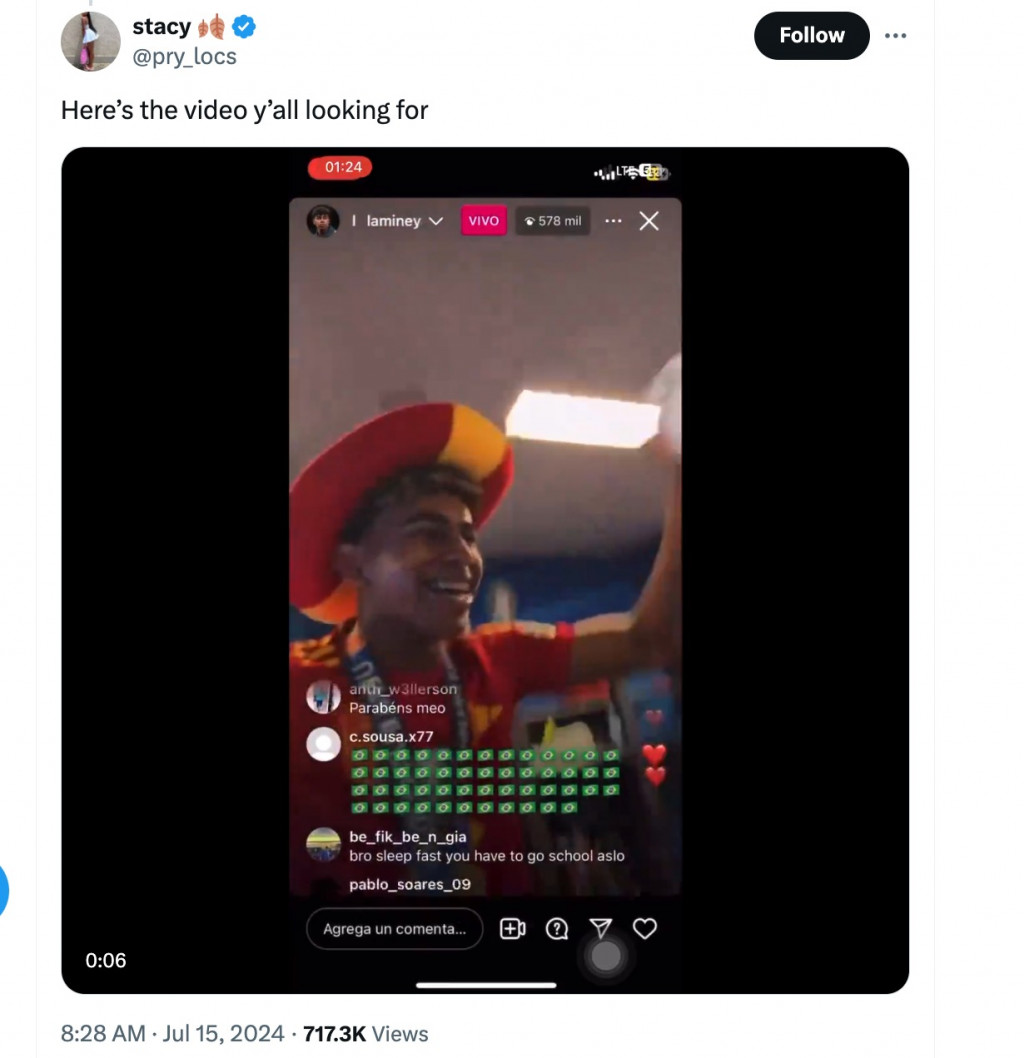Viewport: 1024px width, 1058px height.
Task: Click the laminey host avatar in the live
Action: (x=322, y=221)
